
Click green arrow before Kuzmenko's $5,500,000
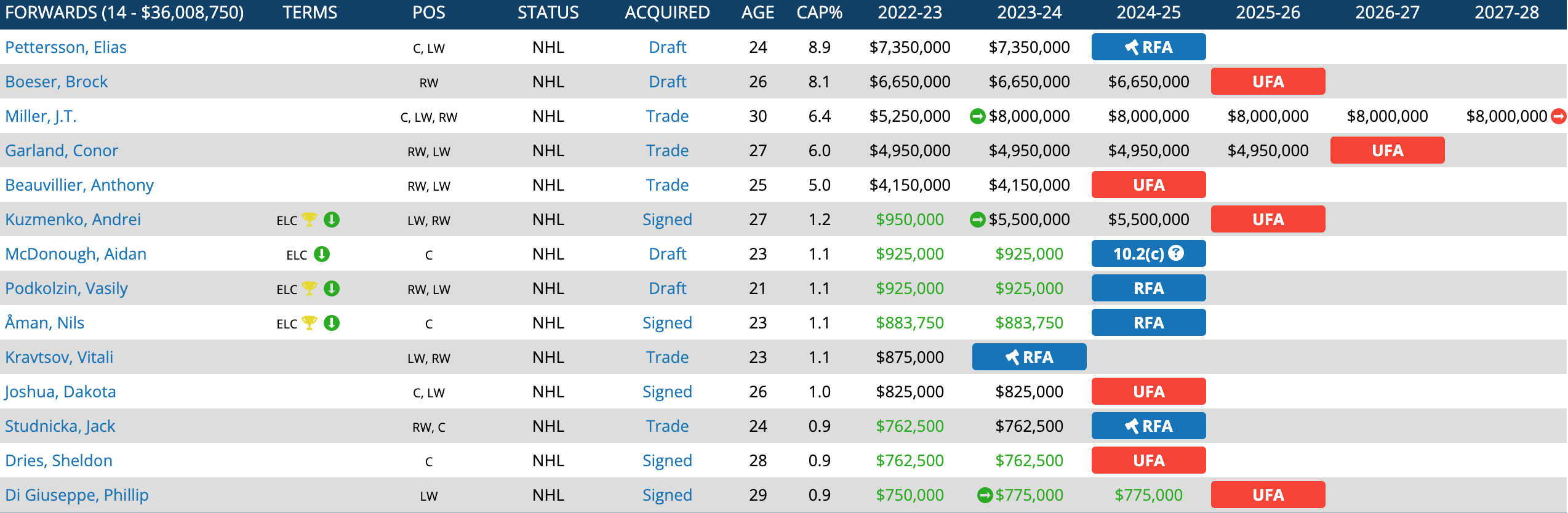point(977,219)
